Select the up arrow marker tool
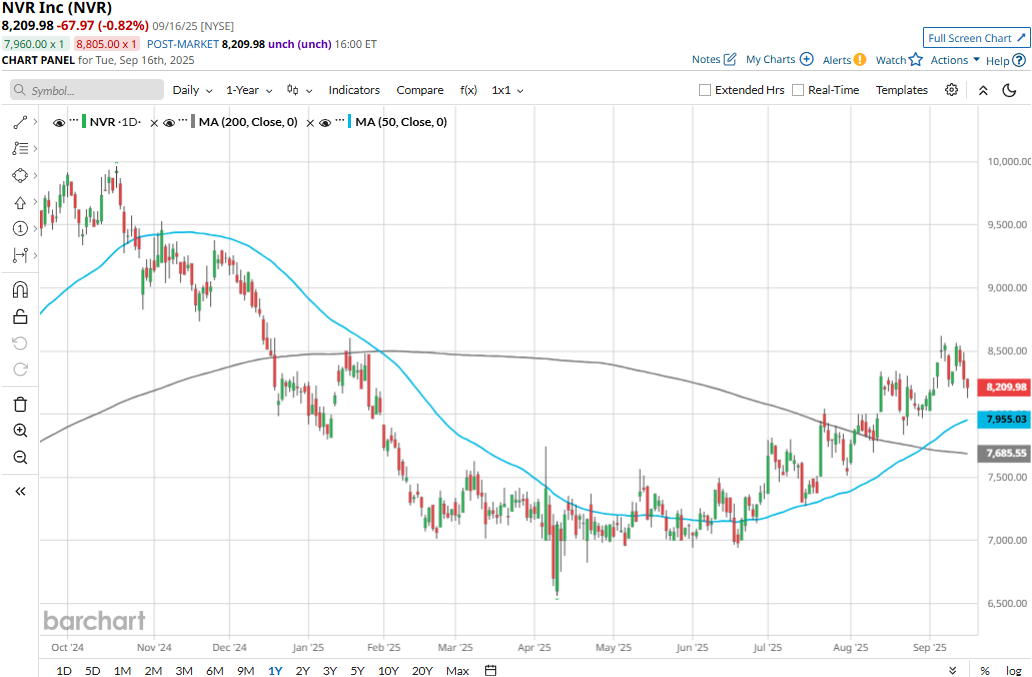Screen dimensions: 1032x677 click(20, 203)
